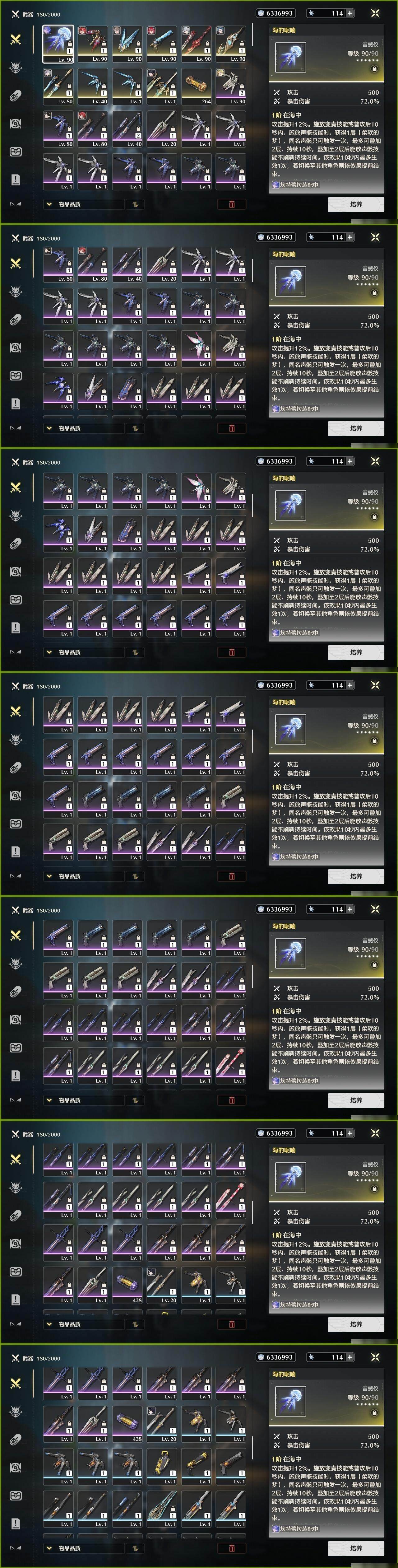
Task: Toggle ascending/descending sort arrows in top screenshot
Action: [x=135, y=204]
